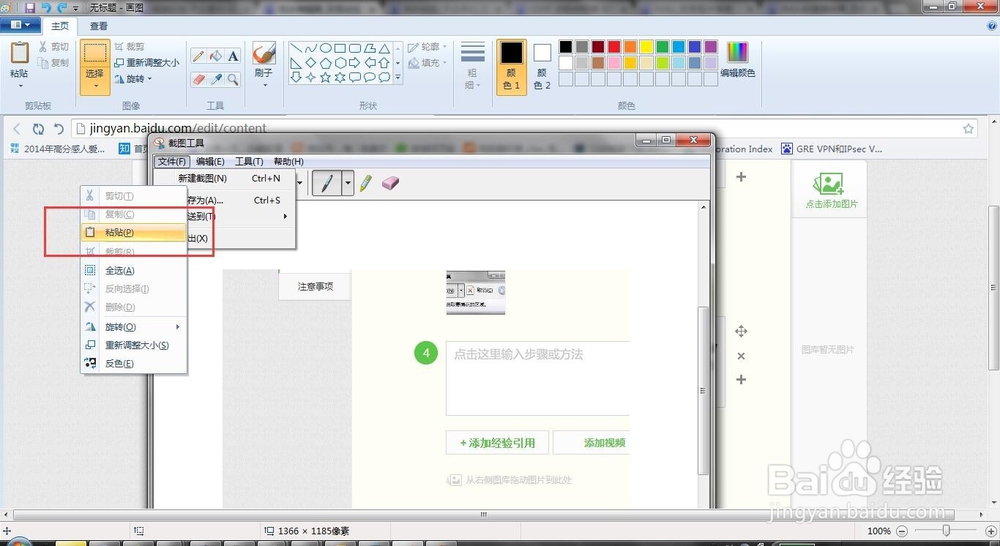The image size is (1000, 546).
Task: Click the browser refresh icon
Action: pos(38,129)
